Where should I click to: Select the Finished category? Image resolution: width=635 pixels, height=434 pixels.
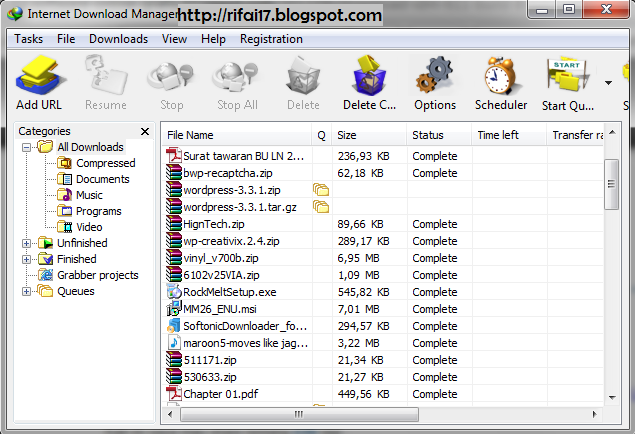pyautogui.click(x=77, y=259)
